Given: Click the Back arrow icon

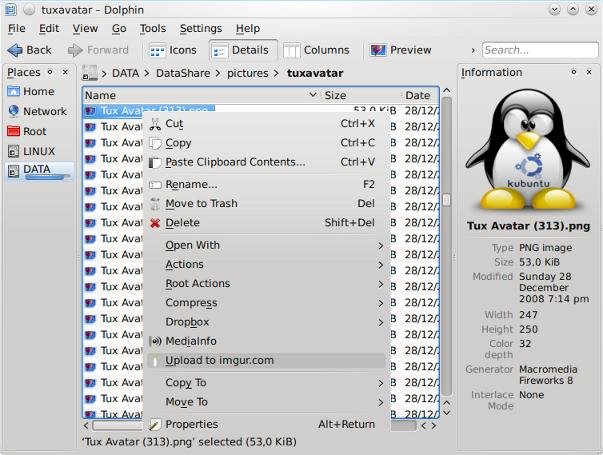Looking at the screenshot, I should coord(15,50).
